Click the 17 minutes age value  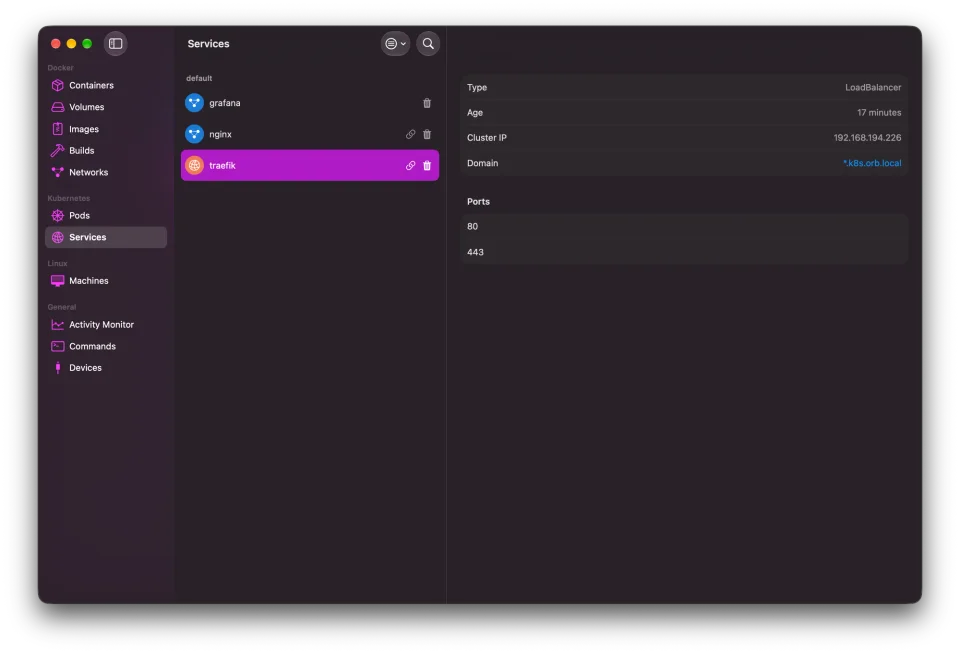[879, 113]
